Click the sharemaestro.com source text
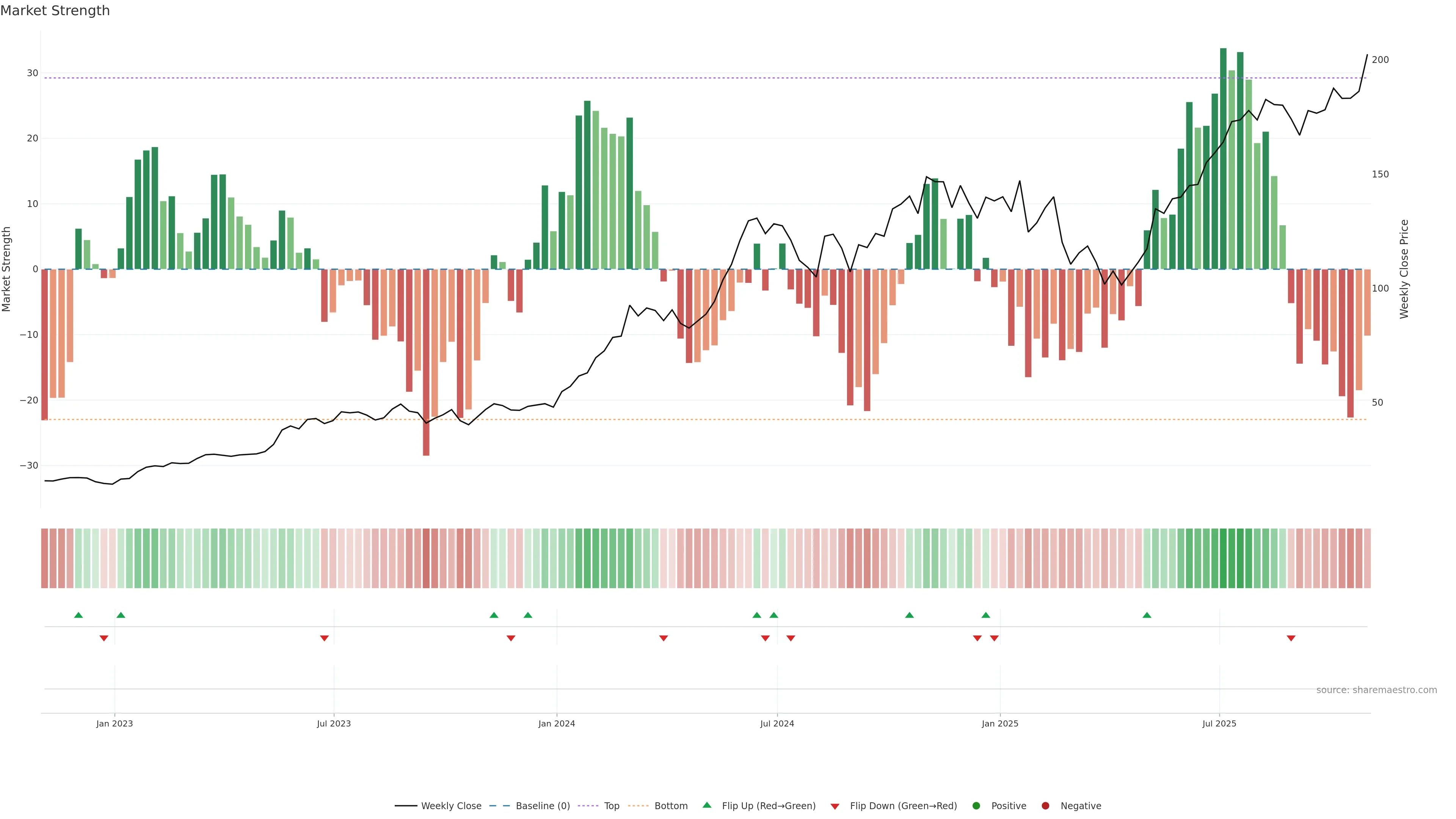The width and height of the screenshot is (1456, 819). [x=1376, y=690]
